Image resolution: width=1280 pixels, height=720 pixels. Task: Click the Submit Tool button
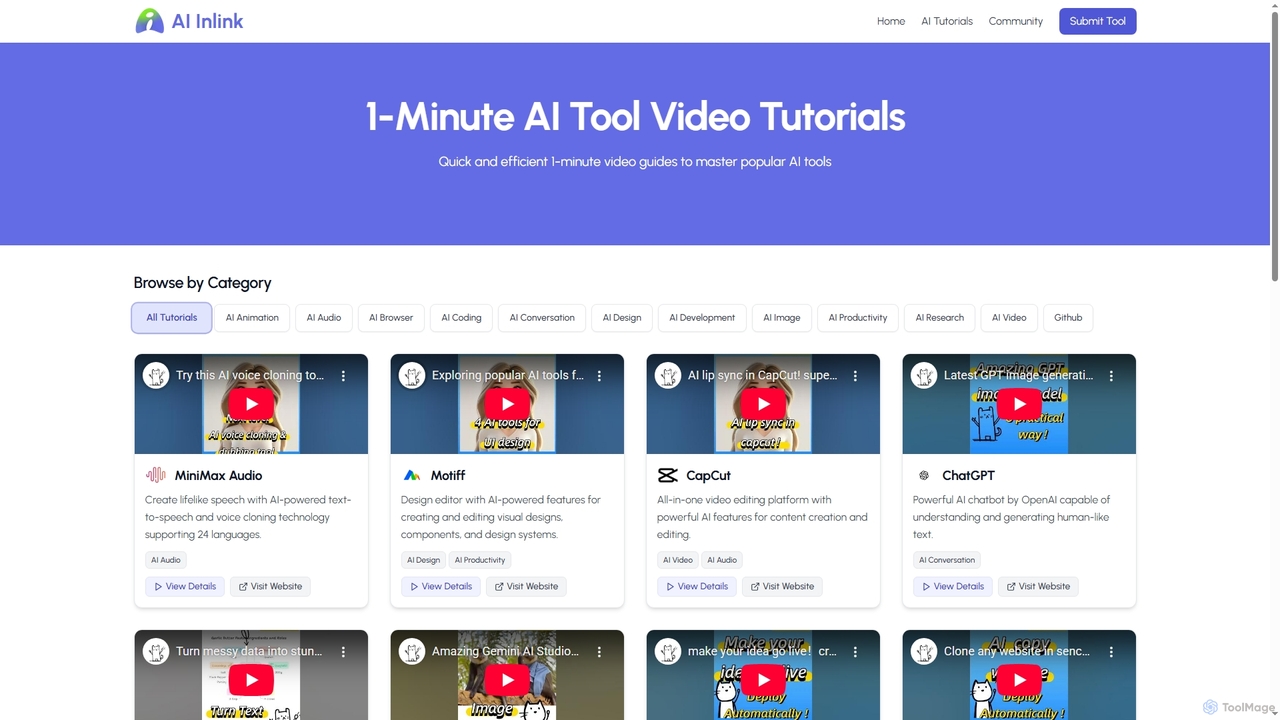(x=1098, y=21)
